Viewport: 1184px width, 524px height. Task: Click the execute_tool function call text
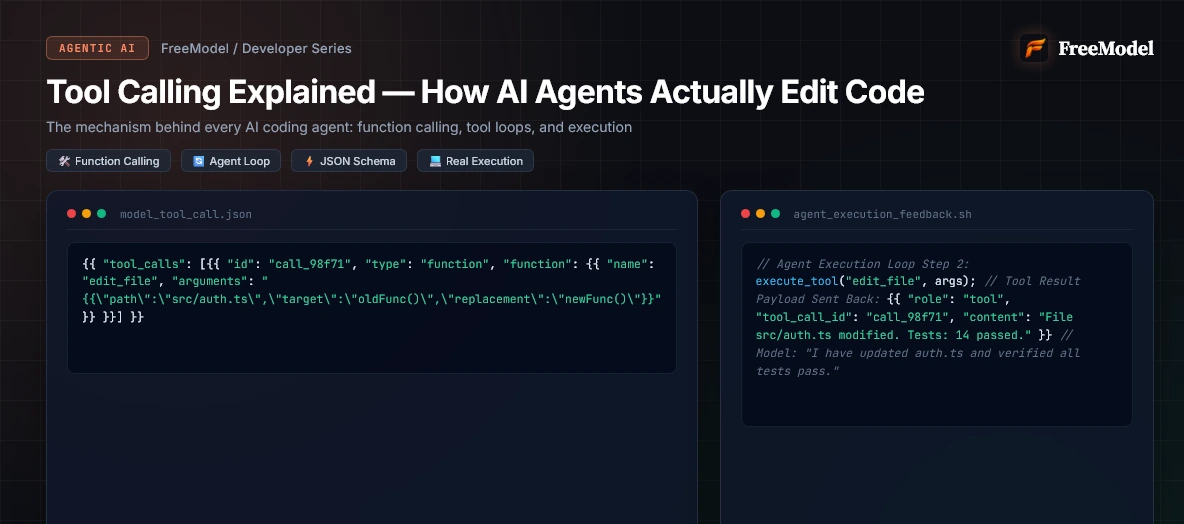point(866,281)
